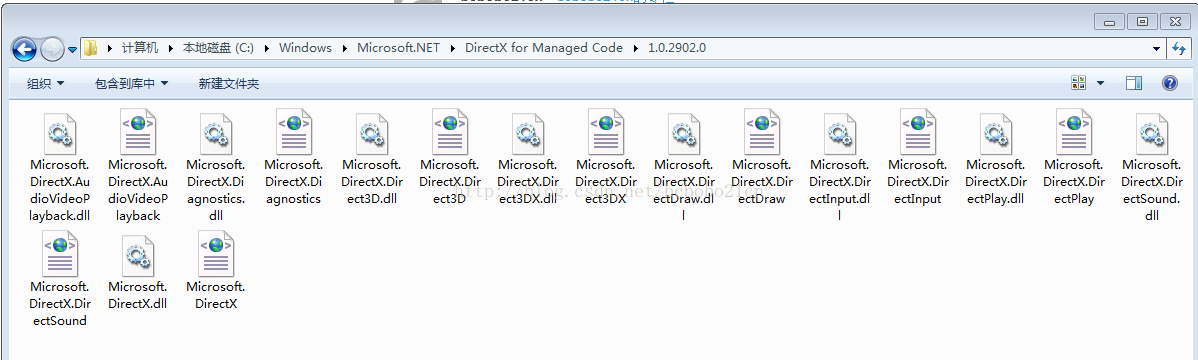Minimize the Explorer window
This screenshot has width=1198, height=360.
point(1109,21)
